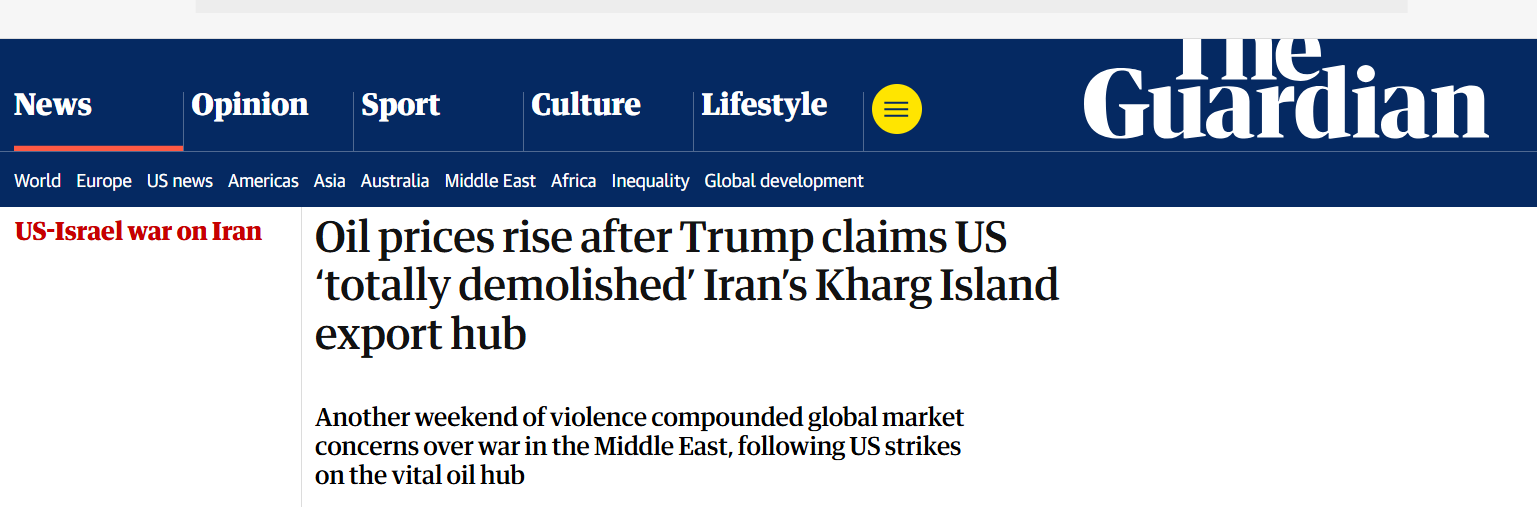Click The Guardian logo

tap(1285, 90)
